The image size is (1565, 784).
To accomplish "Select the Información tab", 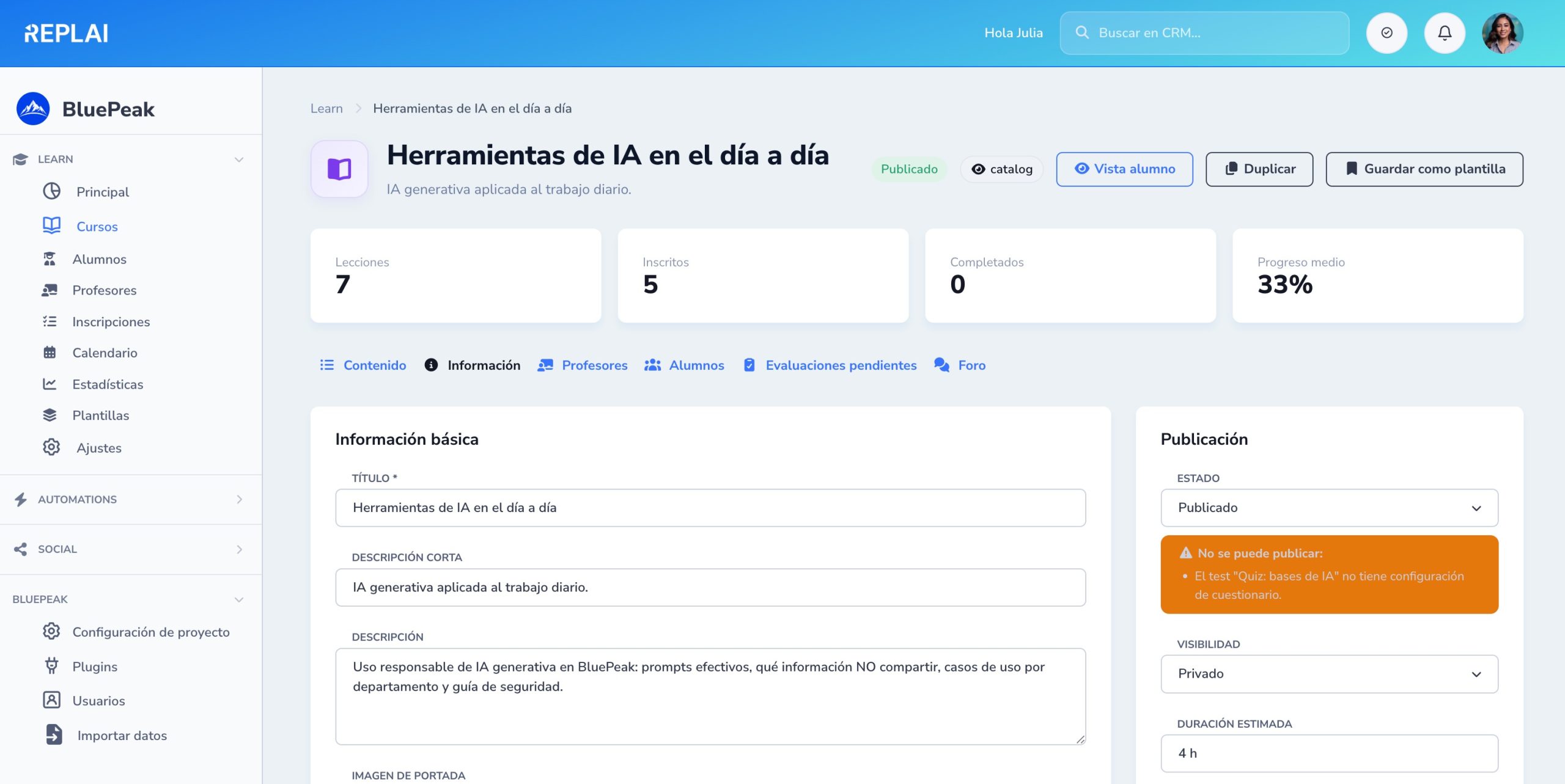I will coord(473,365).
